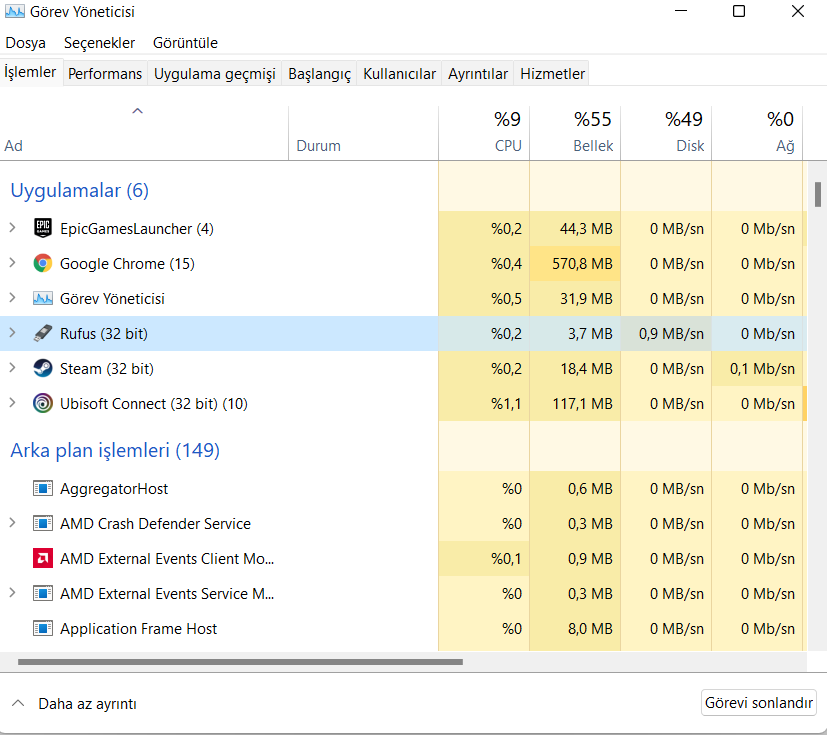Image resolution: width=827 pixels, height=735 pixels.
Task: Expand the EpicGamesLauncher process group
Action: 12,228
